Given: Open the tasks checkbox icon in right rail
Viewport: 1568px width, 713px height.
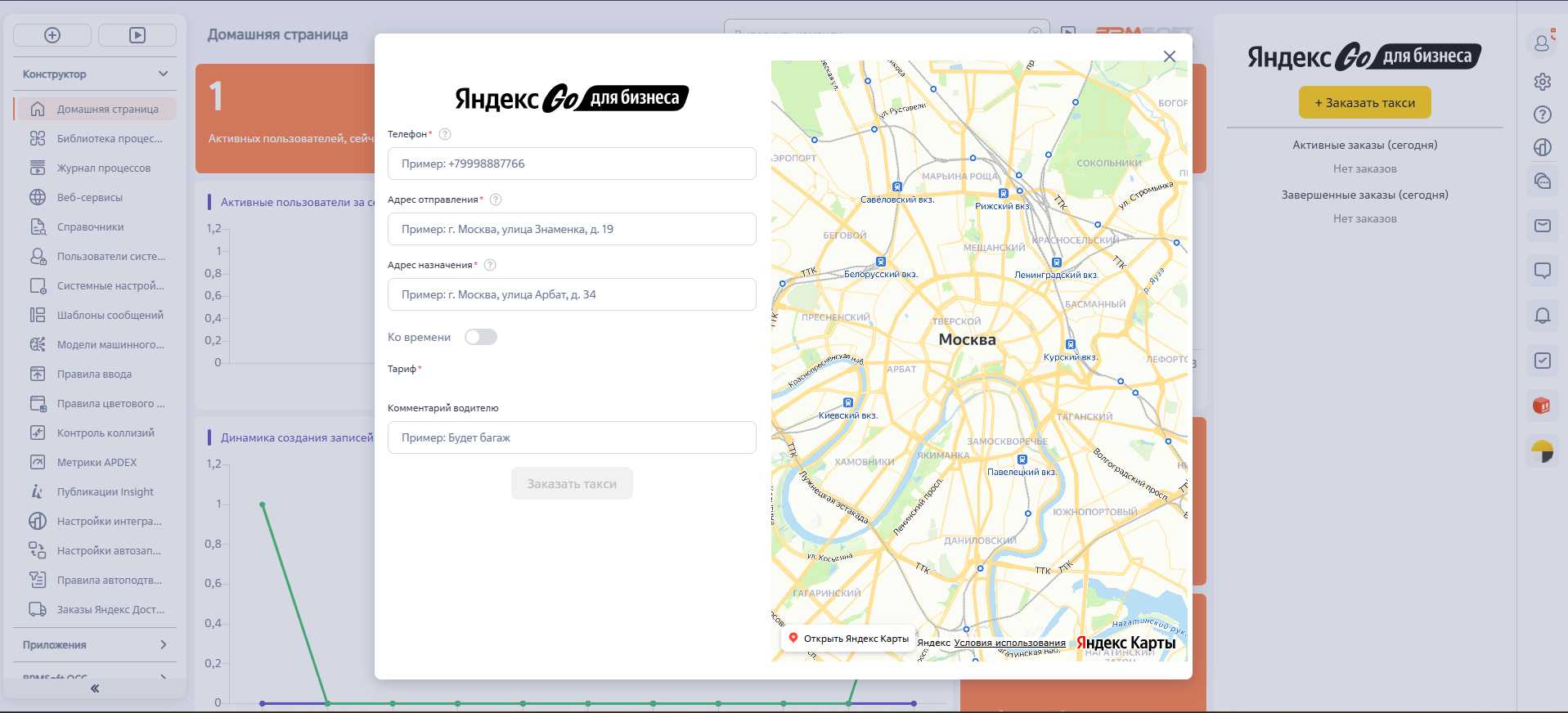Looking at the screenshot, I should click(1543, 361).
